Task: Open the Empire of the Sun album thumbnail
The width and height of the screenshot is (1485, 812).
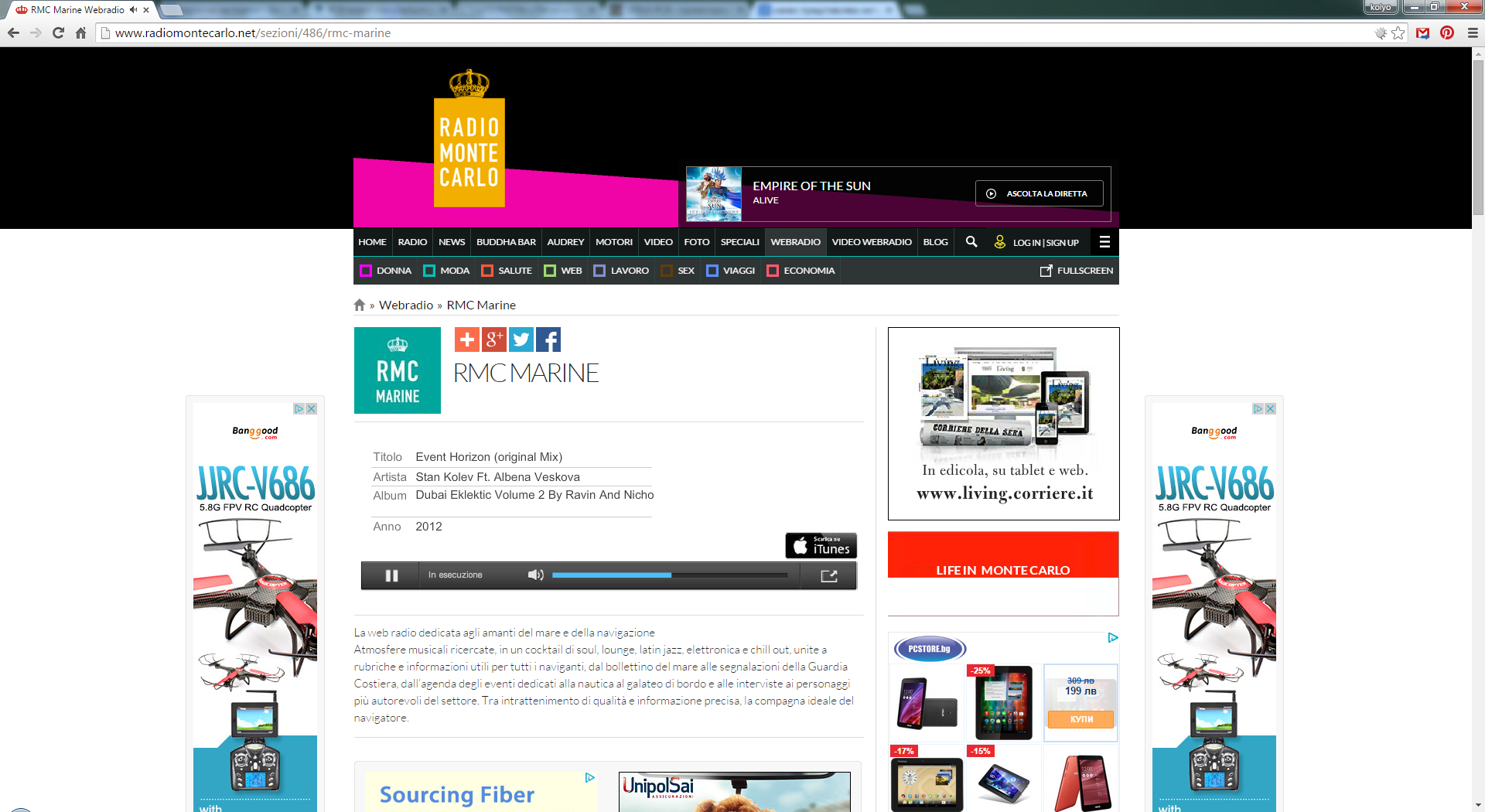Action: pyautogui.click(x=714, y=194)
